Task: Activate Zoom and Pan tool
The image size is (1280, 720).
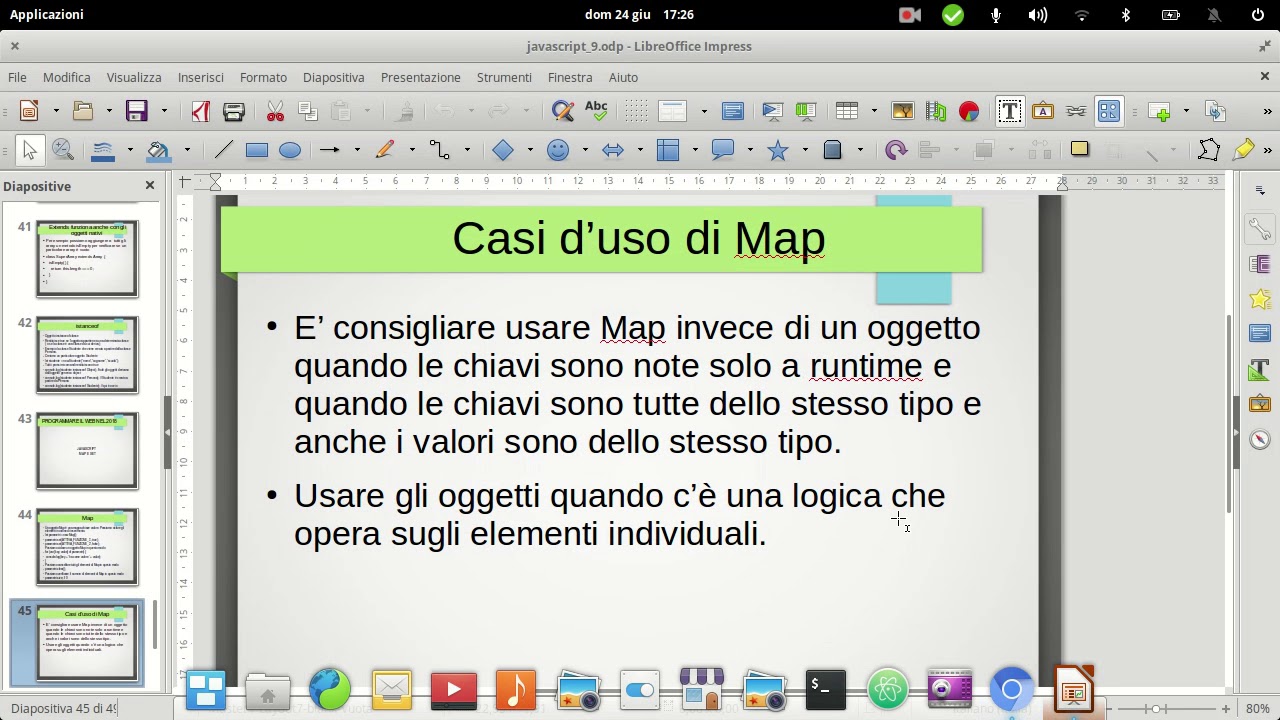Action: 62,150
